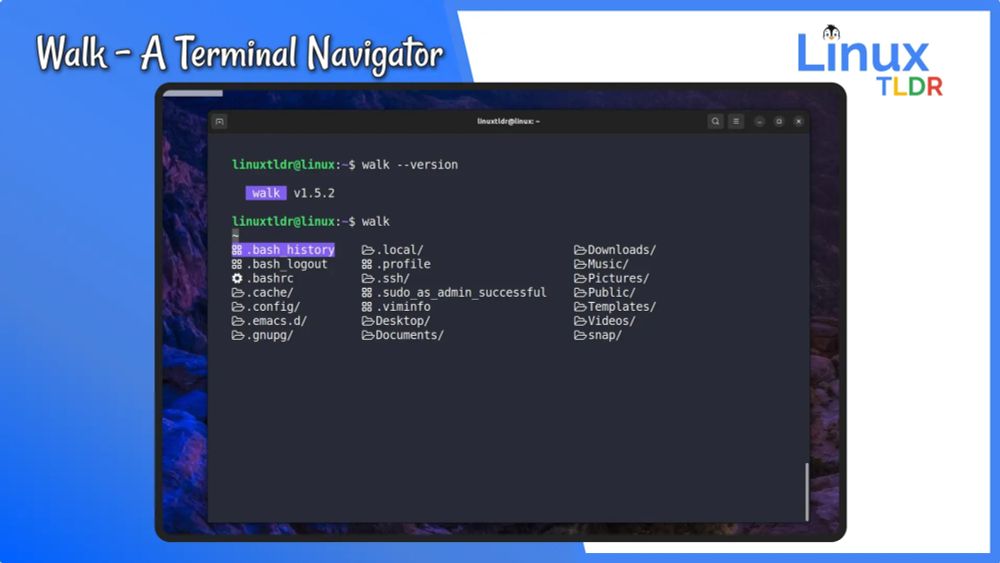
Task: Click the v1.5.2 version text
Action: [x=314, y=193]
